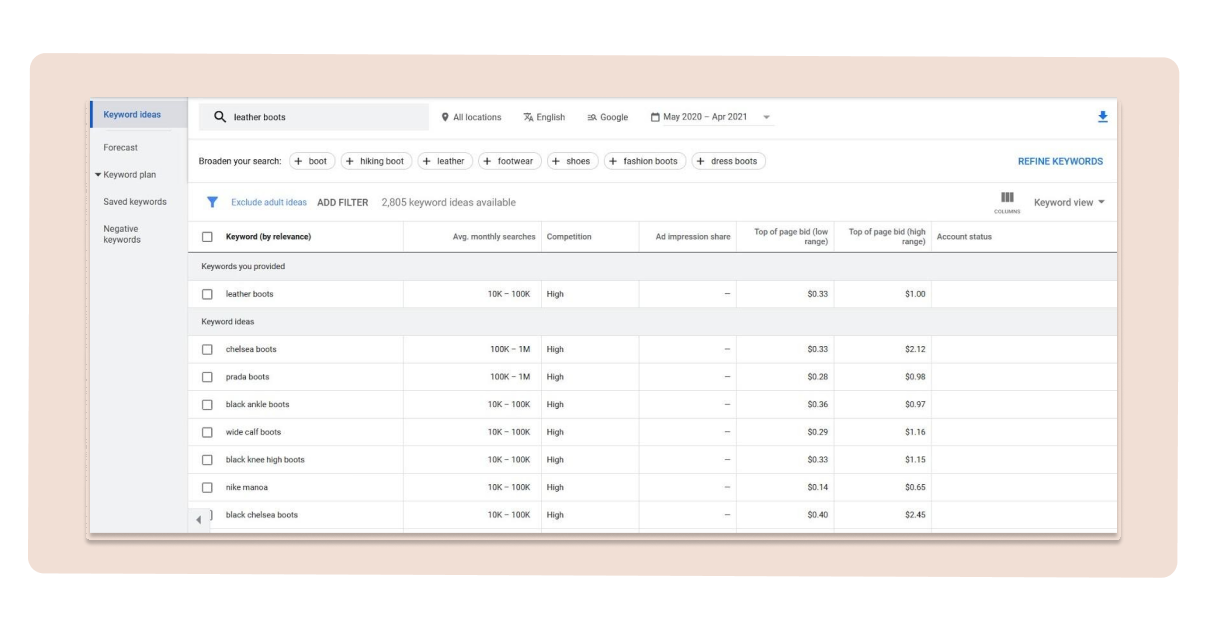The height and width of the screenshot is (638, 1208).
Task: Click the $0.14 low bid for nike manoa
Action: tap(818, 487)
